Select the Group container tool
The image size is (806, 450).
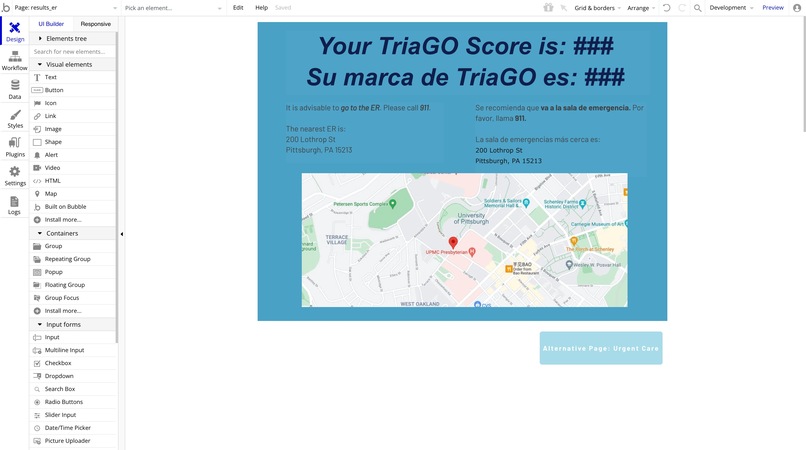tap(73, 246)
